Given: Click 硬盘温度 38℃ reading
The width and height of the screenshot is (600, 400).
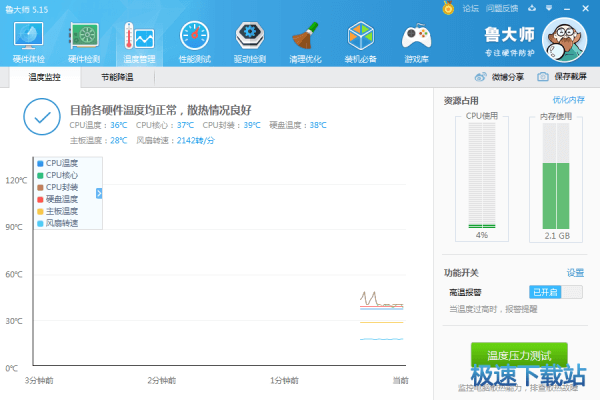Looking at the screenshot, I should click(298, 125).
